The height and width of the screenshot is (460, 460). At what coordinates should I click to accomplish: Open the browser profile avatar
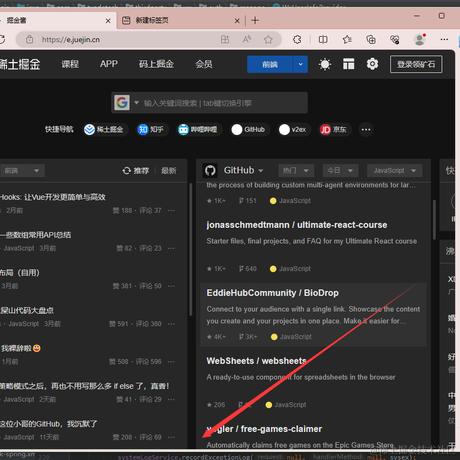419,40
